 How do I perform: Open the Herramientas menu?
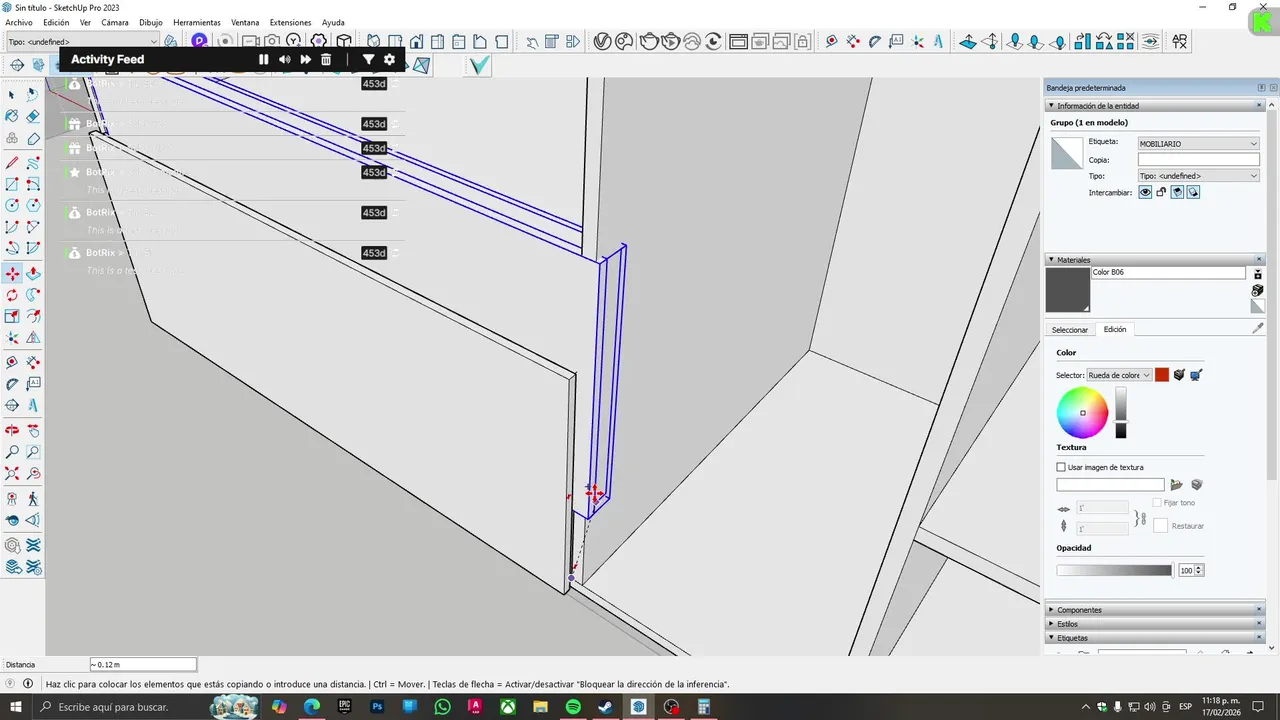pyautogui.click(x=197, y=22)
